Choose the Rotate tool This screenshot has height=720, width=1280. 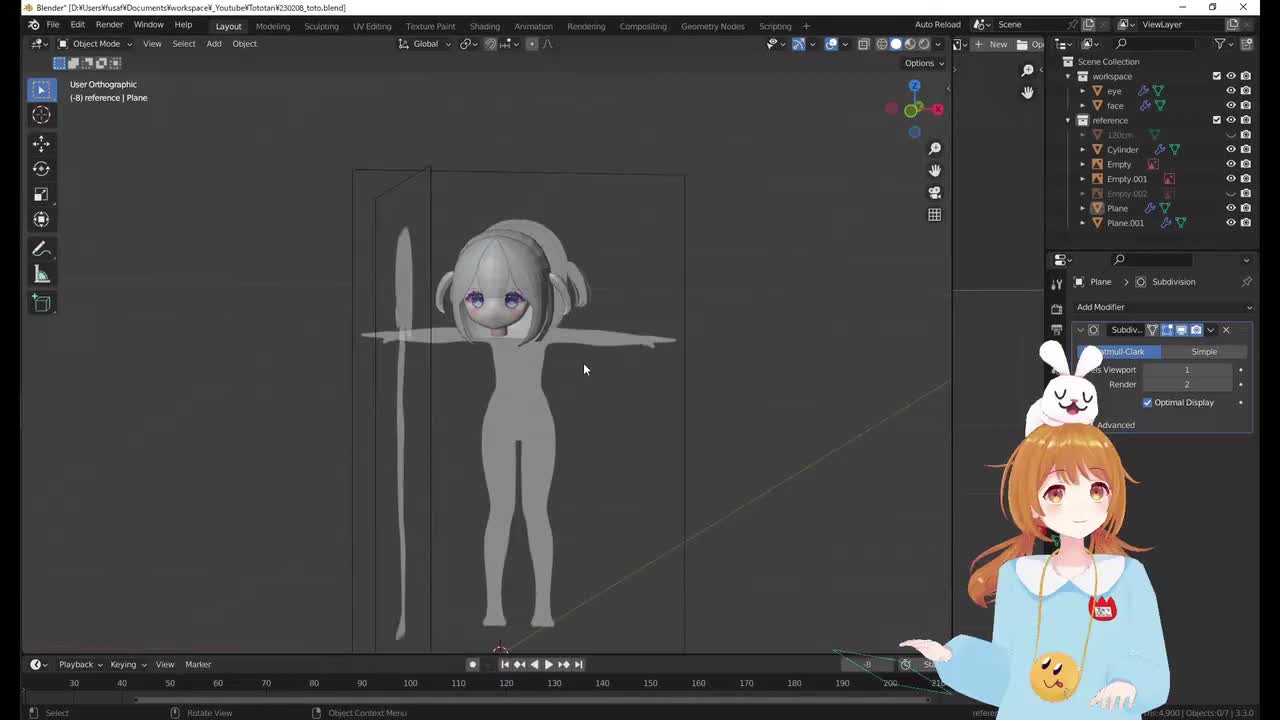point(41,169)
